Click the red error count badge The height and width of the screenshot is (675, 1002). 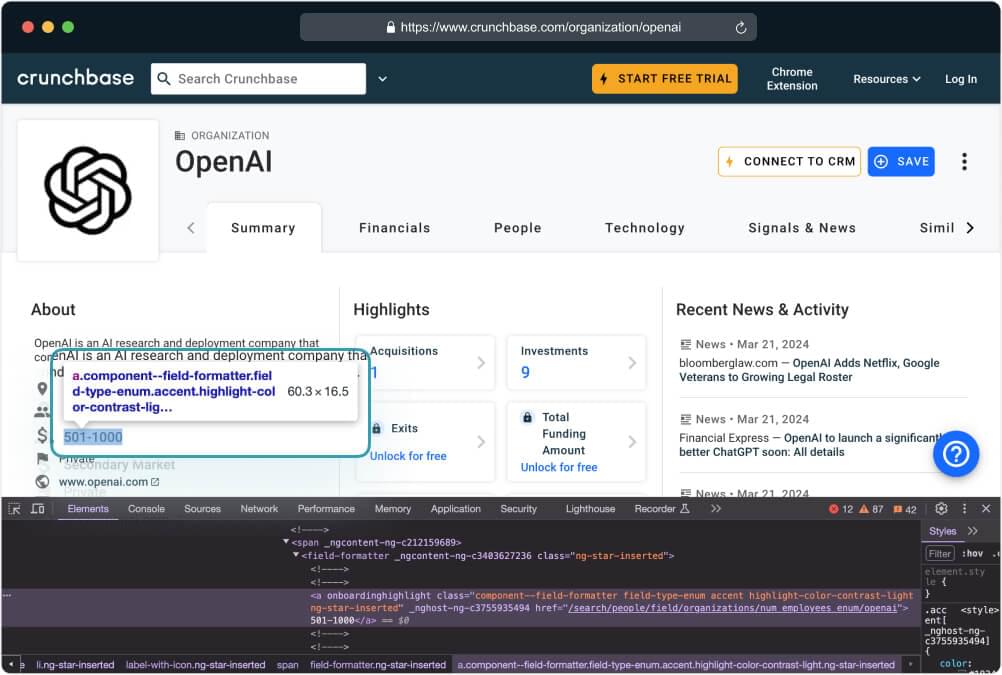[x=841, y=509]
